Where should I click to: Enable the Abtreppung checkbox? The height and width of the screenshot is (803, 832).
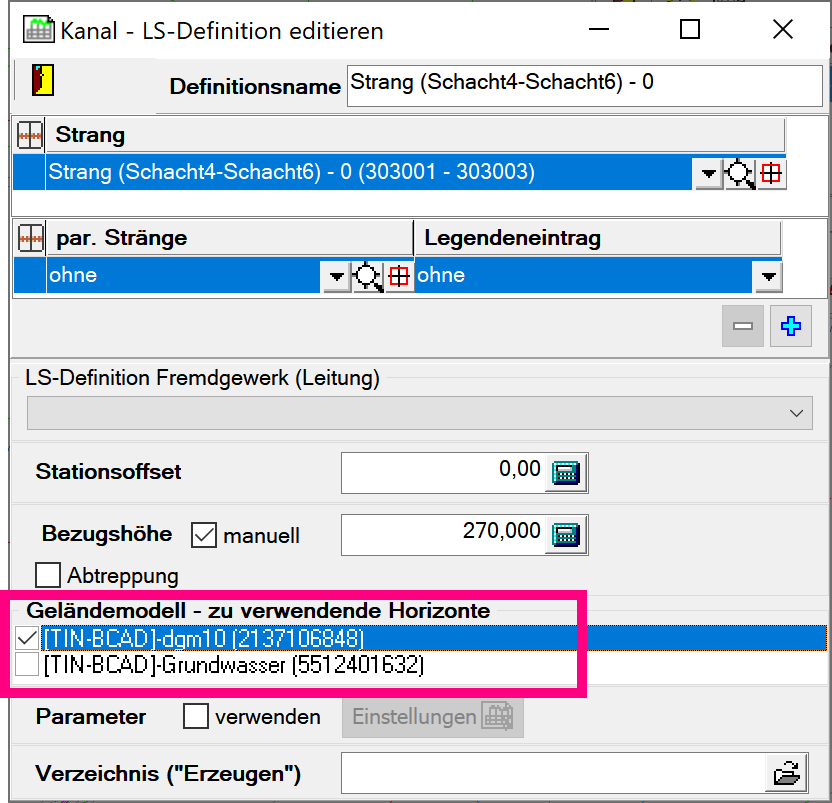coord(47,575)
